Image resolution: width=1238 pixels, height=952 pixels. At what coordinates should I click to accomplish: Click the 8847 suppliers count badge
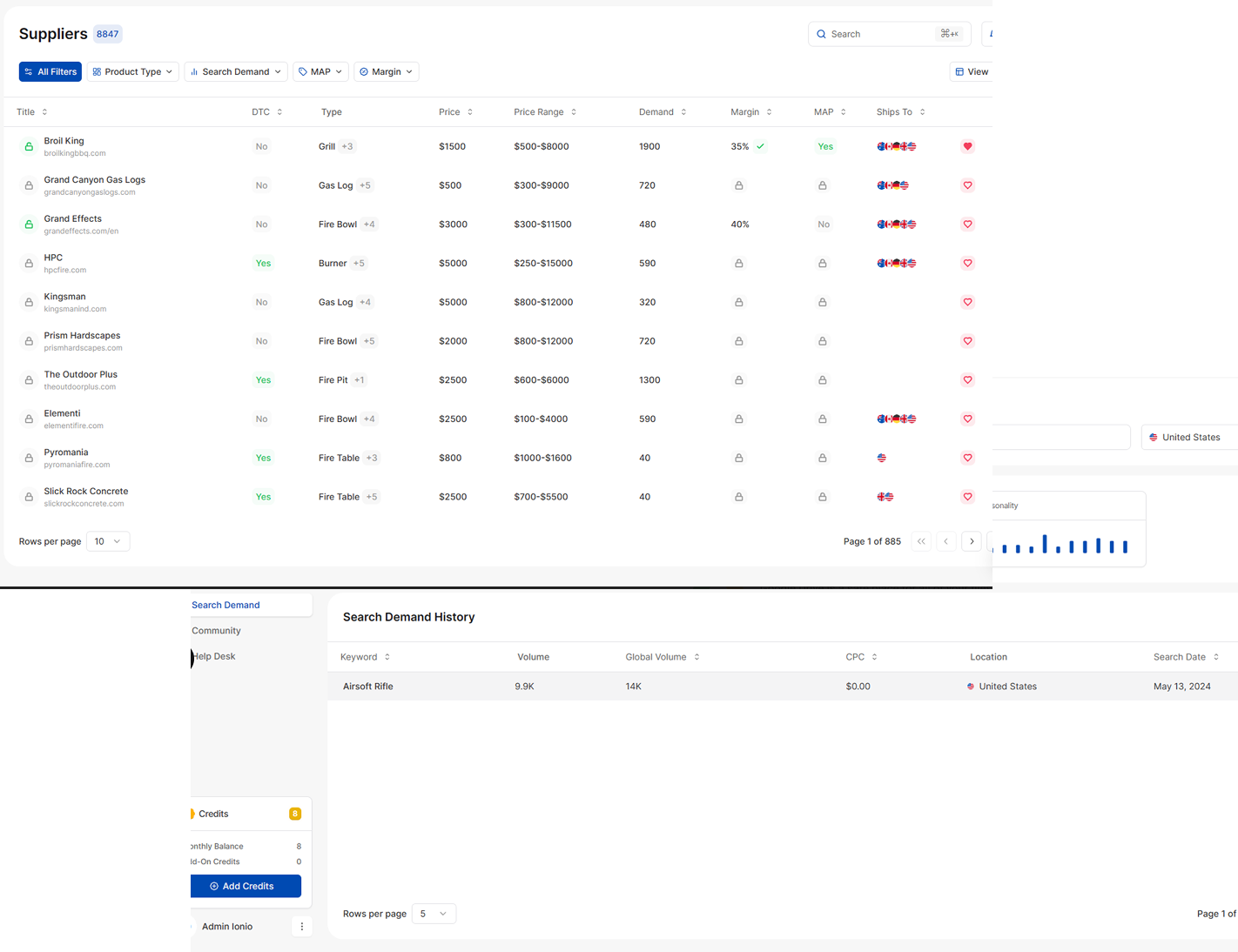coord(108,34)
